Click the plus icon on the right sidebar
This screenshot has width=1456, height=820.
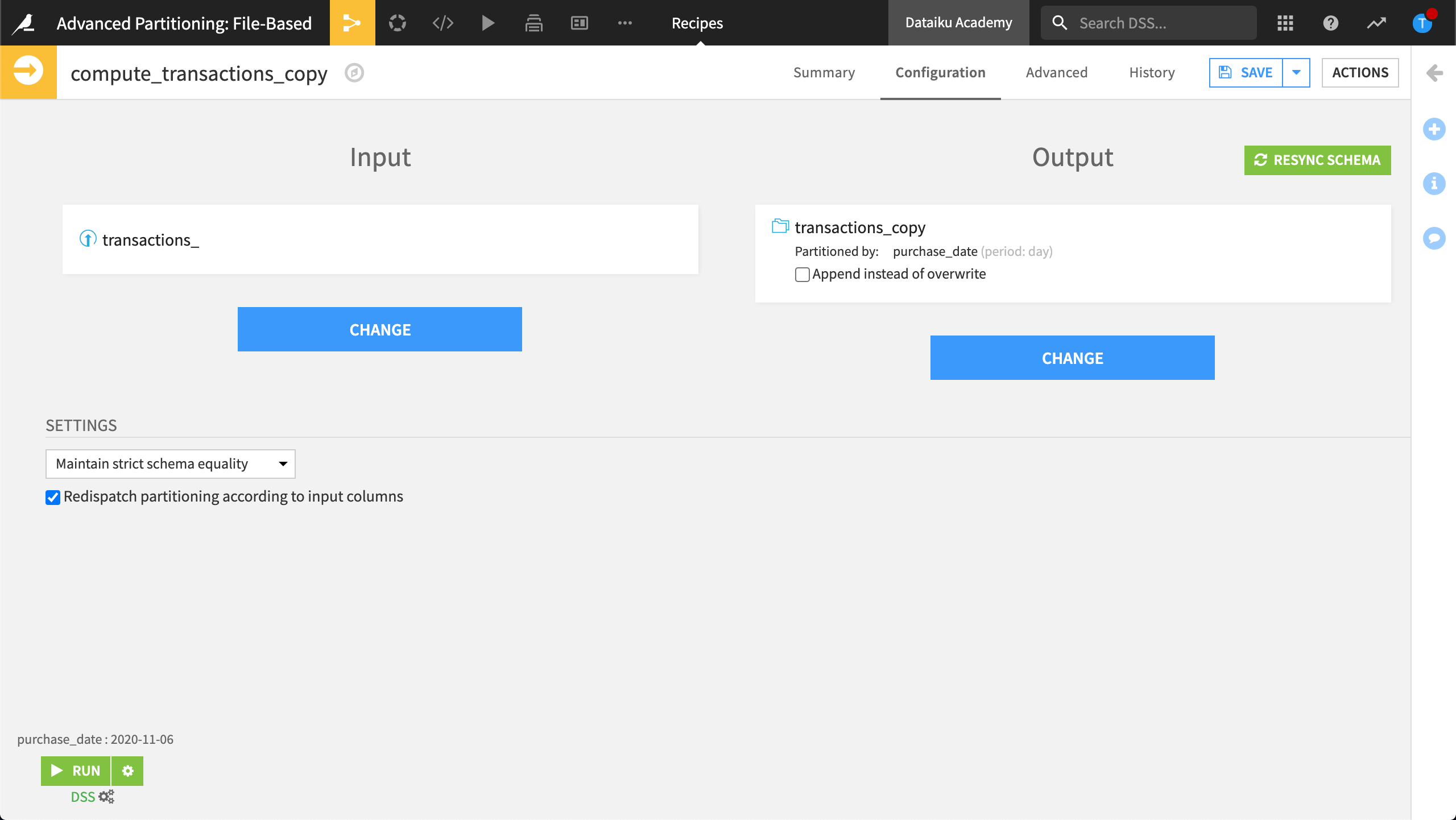tap(1434, 129)
